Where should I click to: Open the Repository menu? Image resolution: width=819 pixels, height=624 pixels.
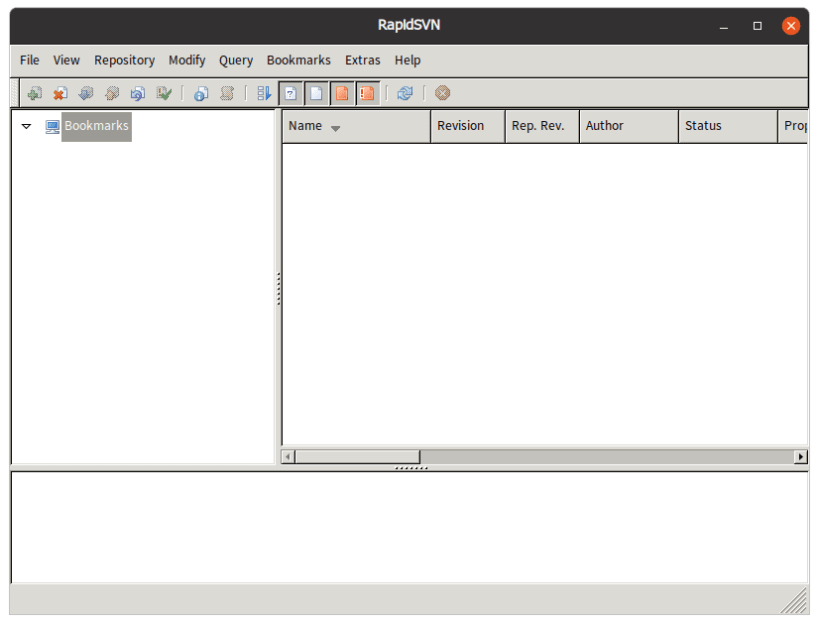point(124,61)
